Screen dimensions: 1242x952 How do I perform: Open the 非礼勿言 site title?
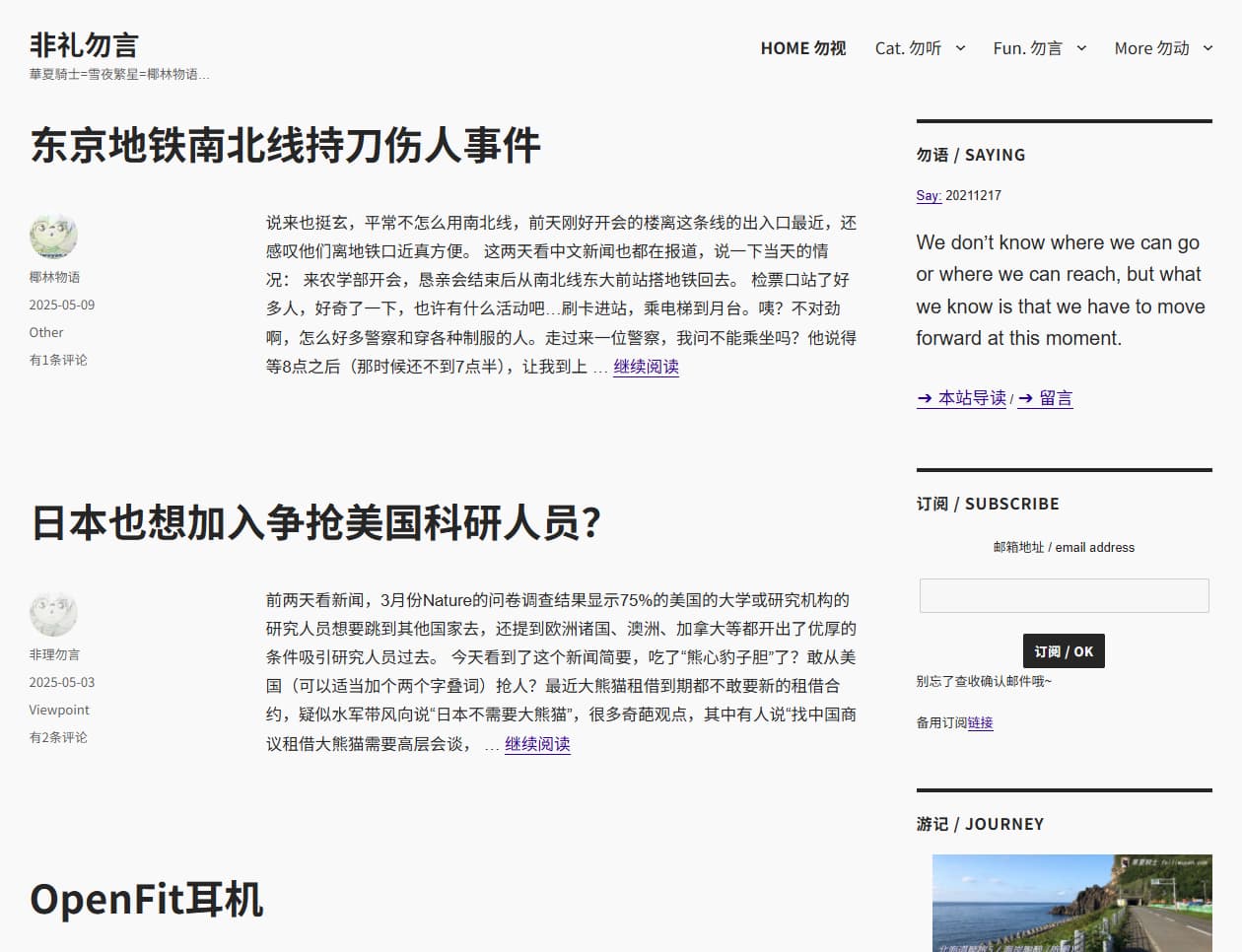[x=84, y=45]
